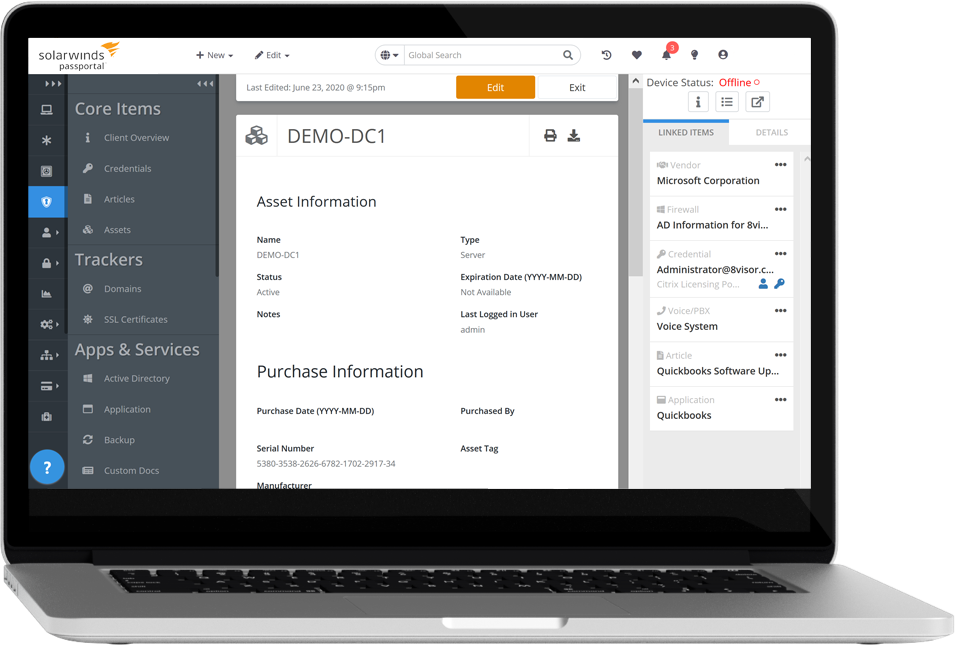Click device info icon button
The width and height of the screenshot is (955, 645).
698,102
